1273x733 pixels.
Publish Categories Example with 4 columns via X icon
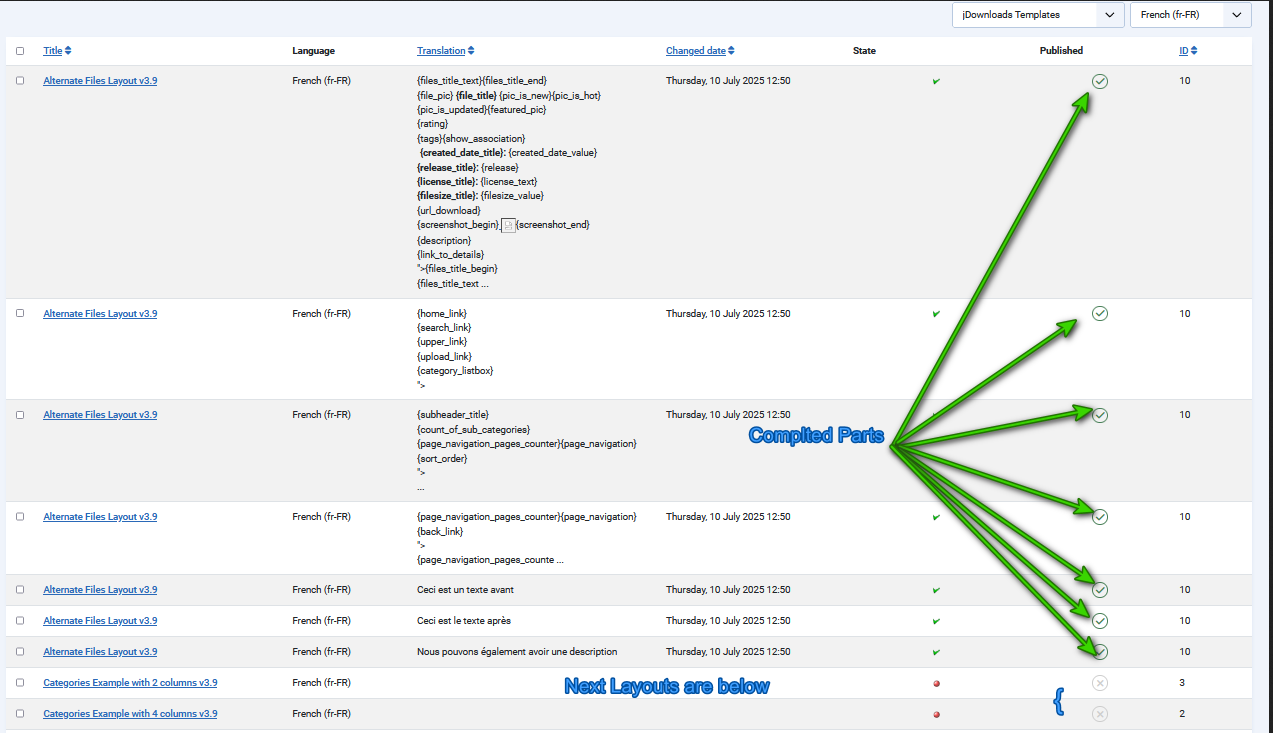(x=1100, y=714)
